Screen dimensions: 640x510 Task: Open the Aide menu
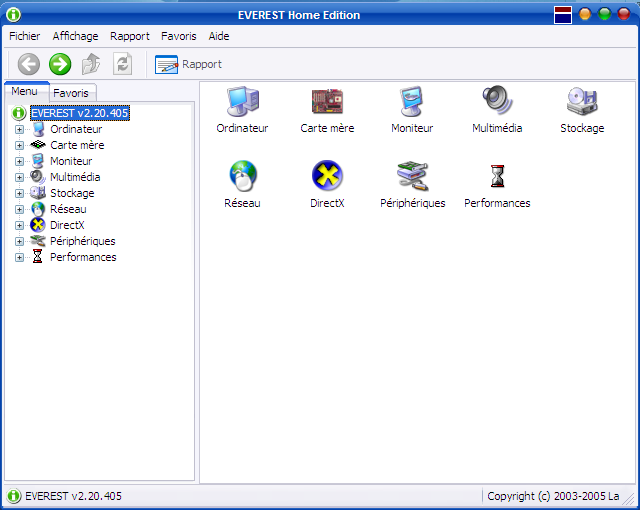[x=219, y=36]
